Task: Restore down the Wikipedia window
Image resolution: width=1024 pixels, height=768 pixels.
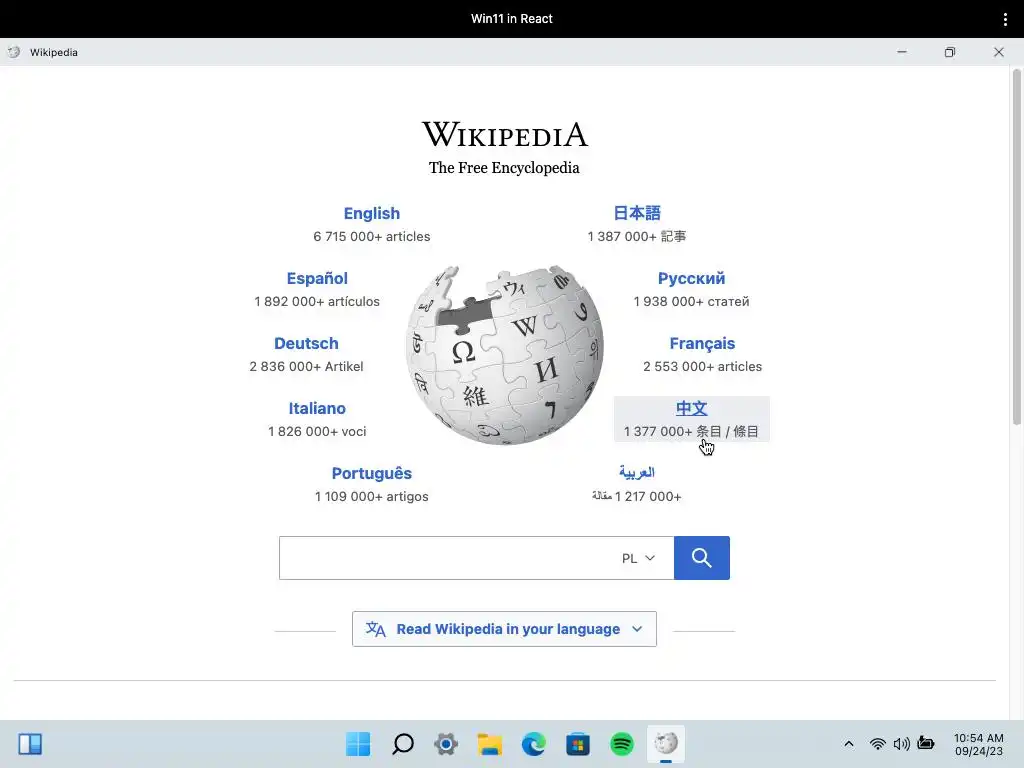Action: point(950,52)
